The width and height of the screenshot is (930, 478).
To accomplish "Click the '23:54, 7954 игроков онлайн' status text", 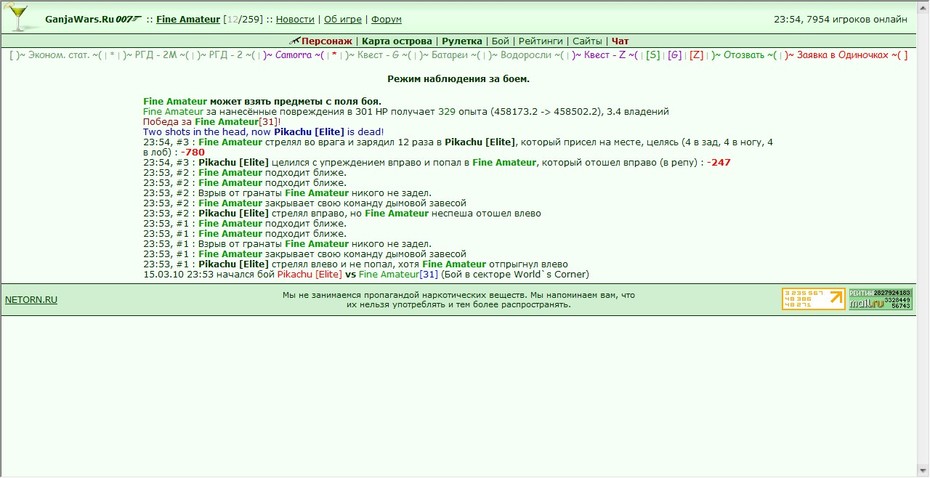I will 840,20.
